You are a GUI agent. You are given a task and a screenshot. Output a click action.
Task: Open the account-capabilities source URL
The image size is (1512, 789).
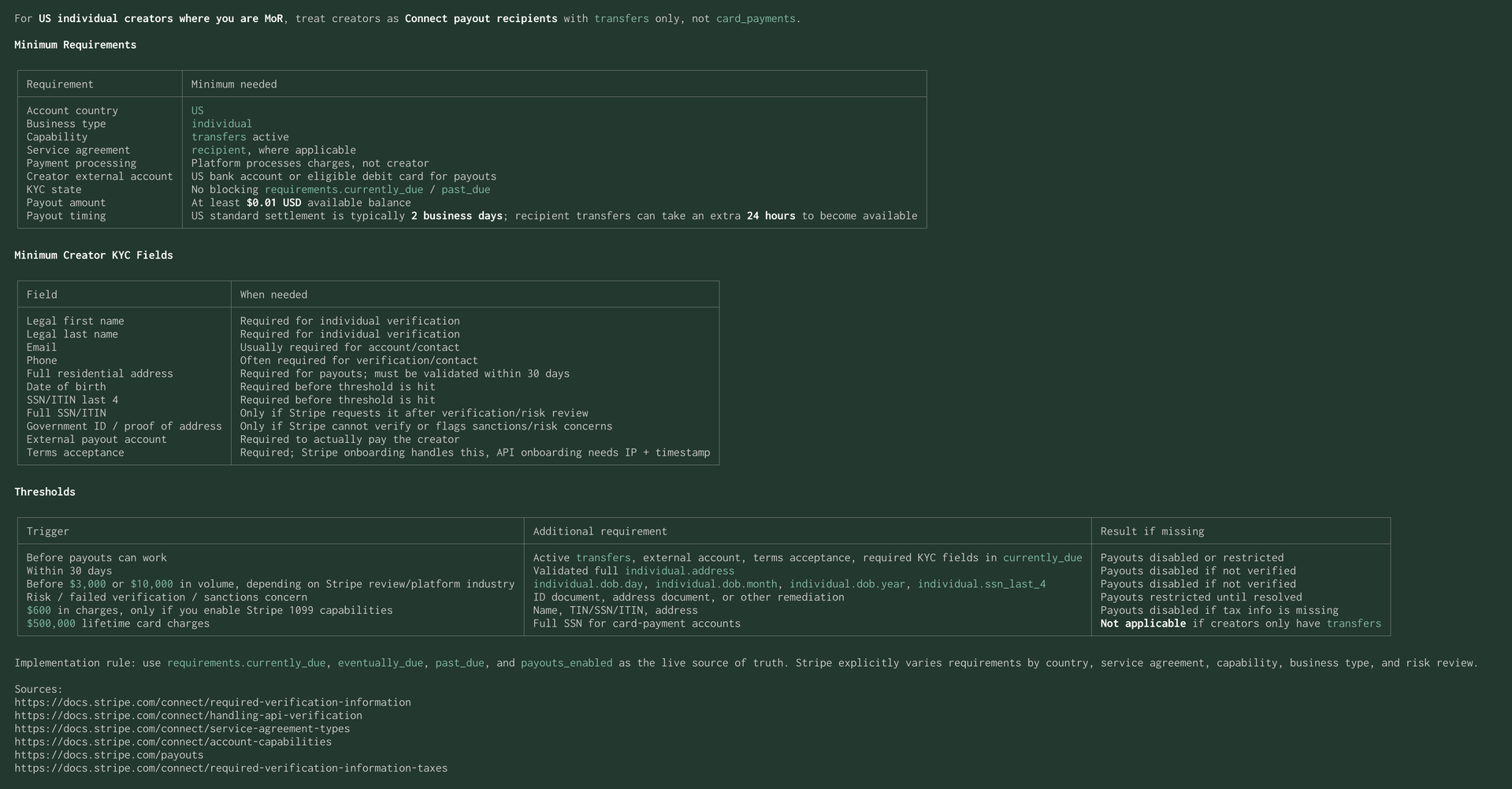(x=173, y=742)
